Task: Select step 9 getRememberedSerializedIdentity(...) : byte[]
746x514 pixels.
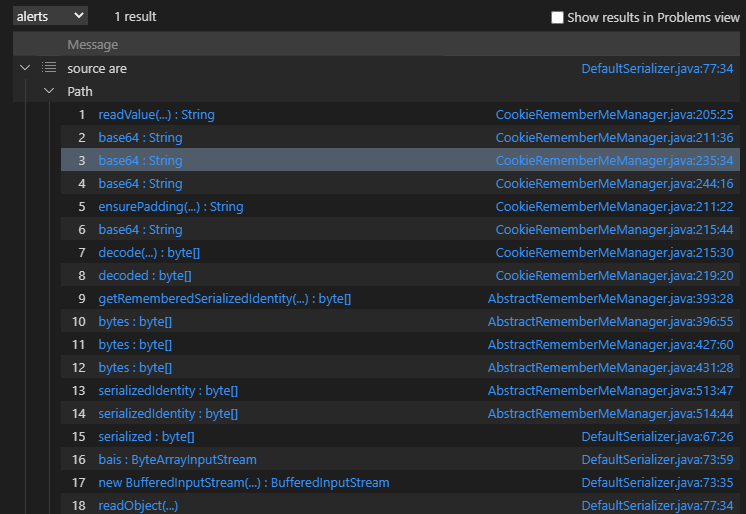Action: (x=224, y=299)
